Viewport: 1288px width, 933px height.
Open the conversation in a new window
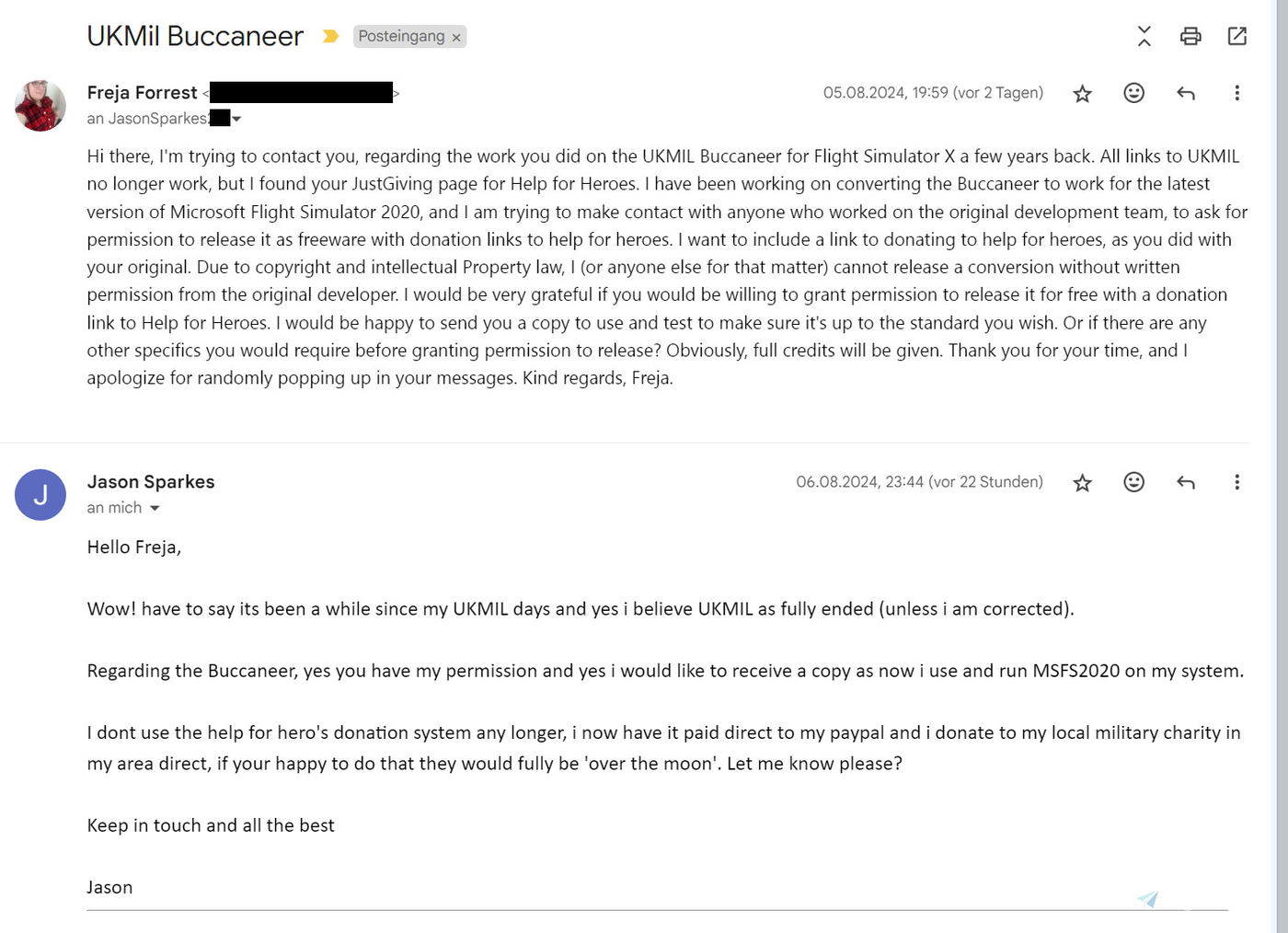[1236, 36]
